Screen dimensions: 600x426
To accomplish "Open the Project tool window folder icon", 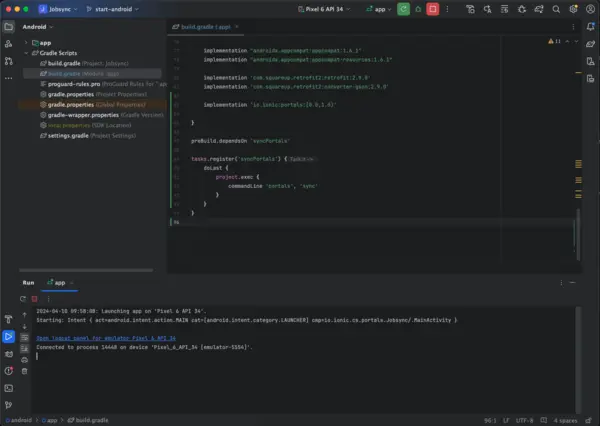I will coord(9,27).
